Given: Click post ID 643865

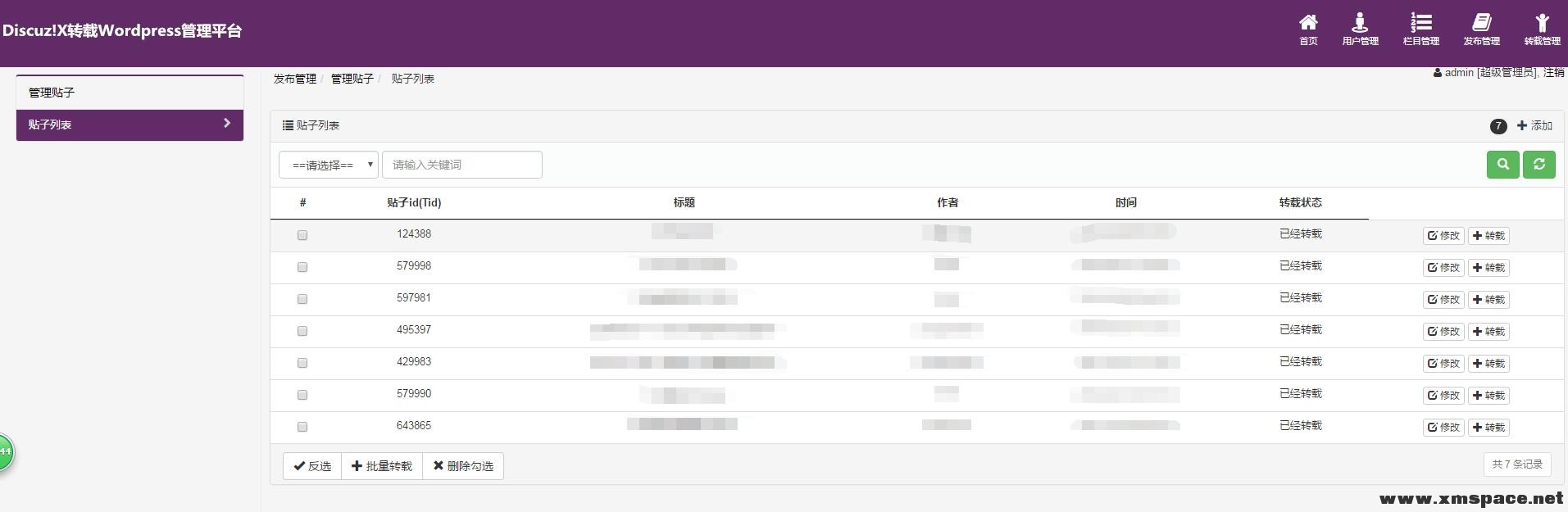Looking at the screenshot, I should click(414, 426).
